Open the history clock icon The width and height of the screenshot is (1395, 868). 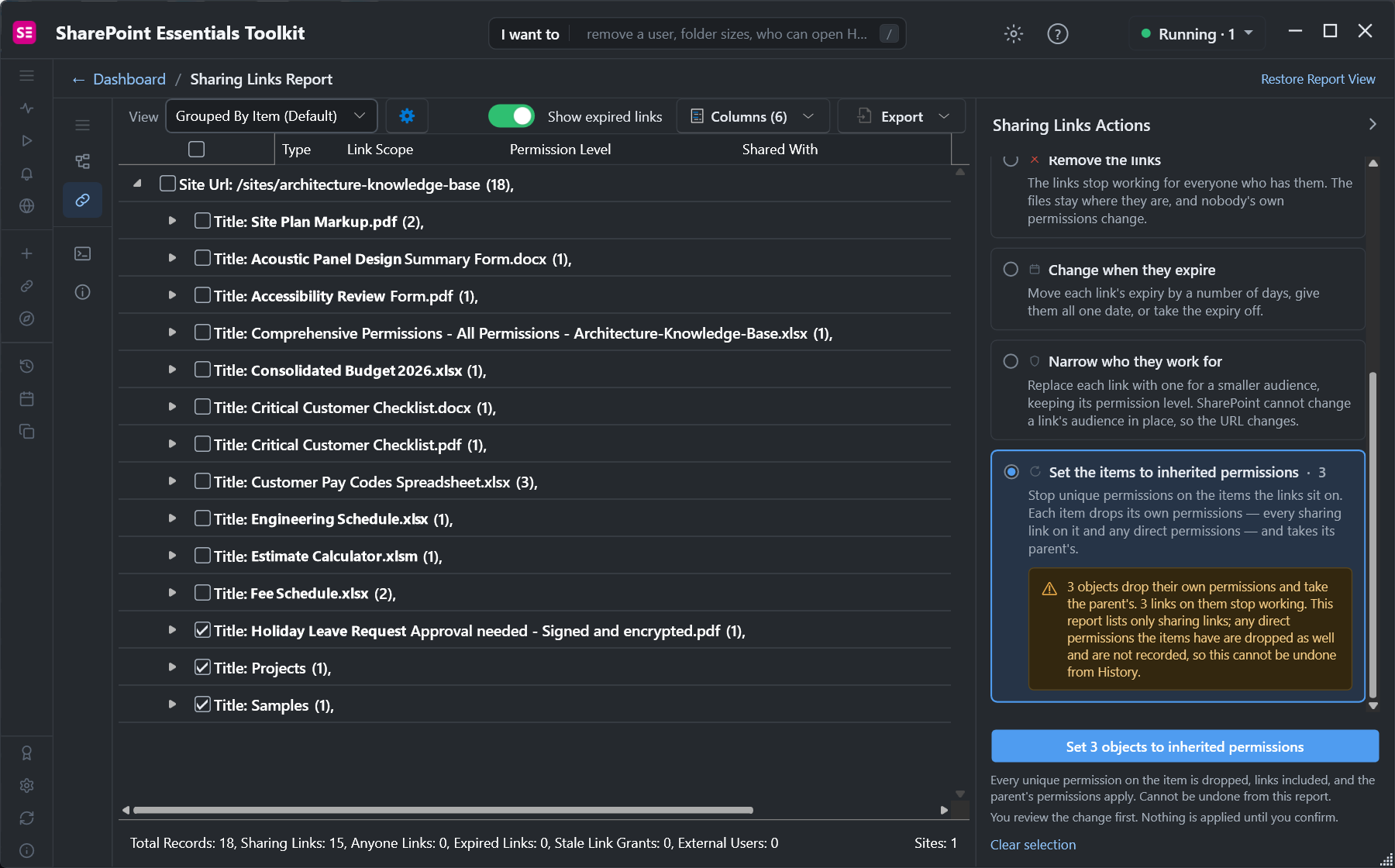tap(26, 366)
